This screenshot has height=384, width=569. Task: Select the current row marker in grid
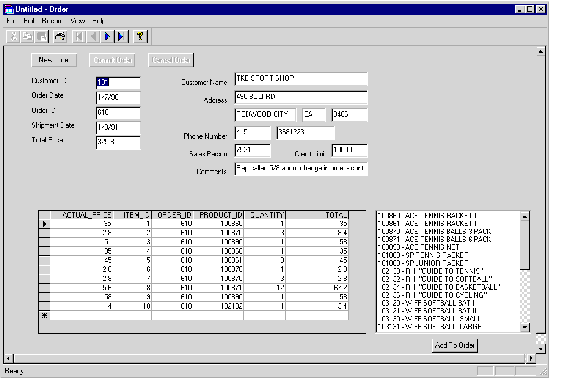(x=44, y=224)
